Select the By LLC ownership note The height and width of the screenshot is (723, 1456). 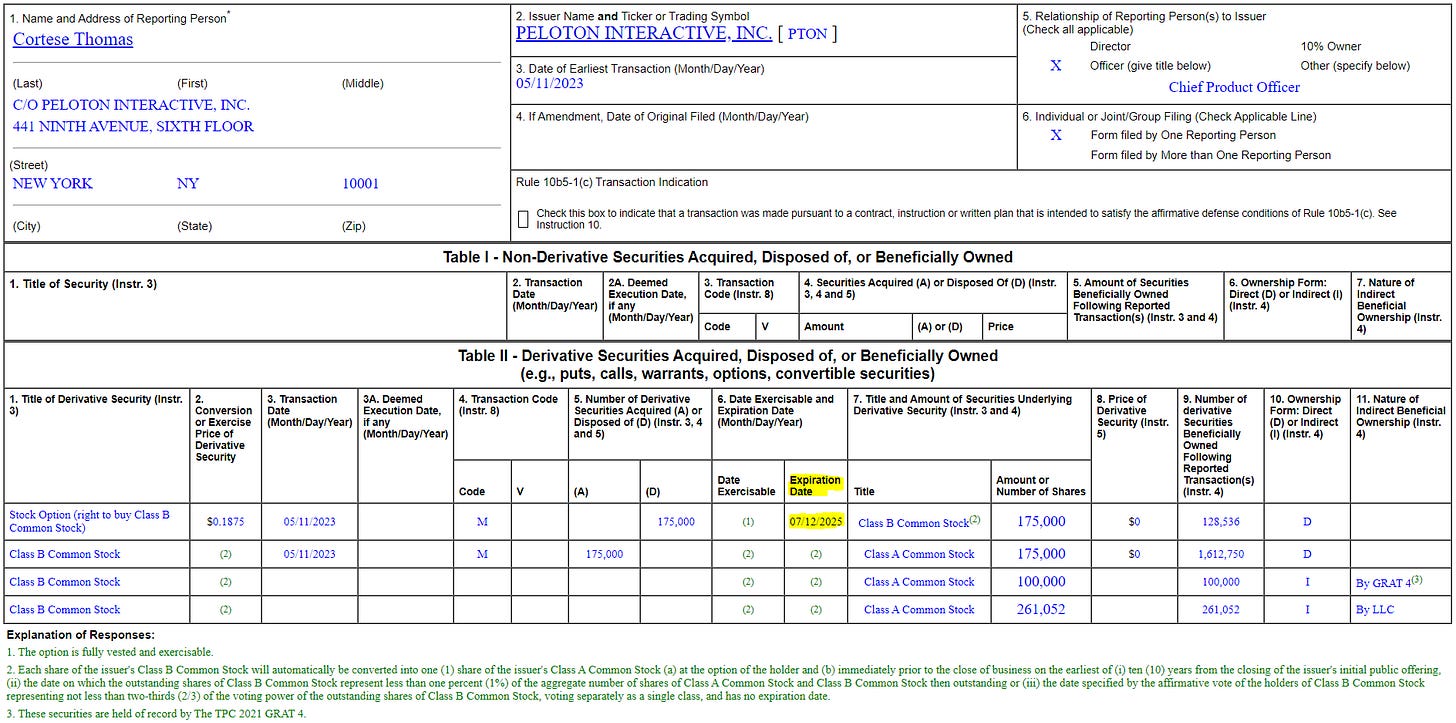coord(1375,609)
